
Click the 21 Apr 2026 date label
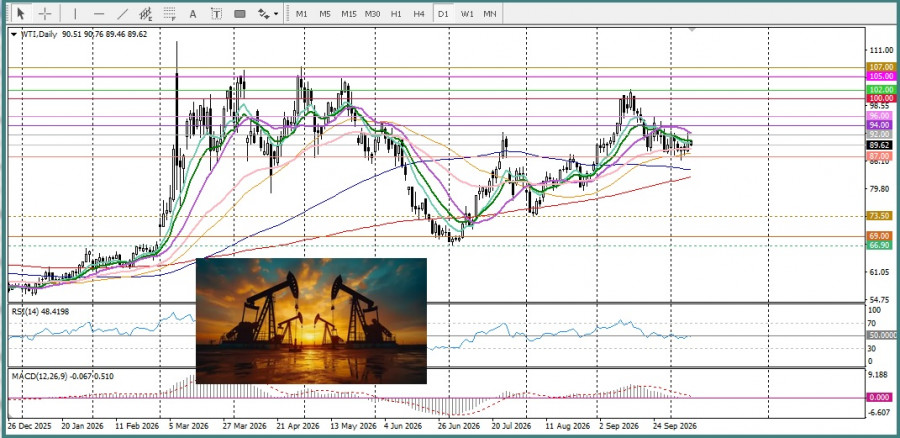pos(298,427)
